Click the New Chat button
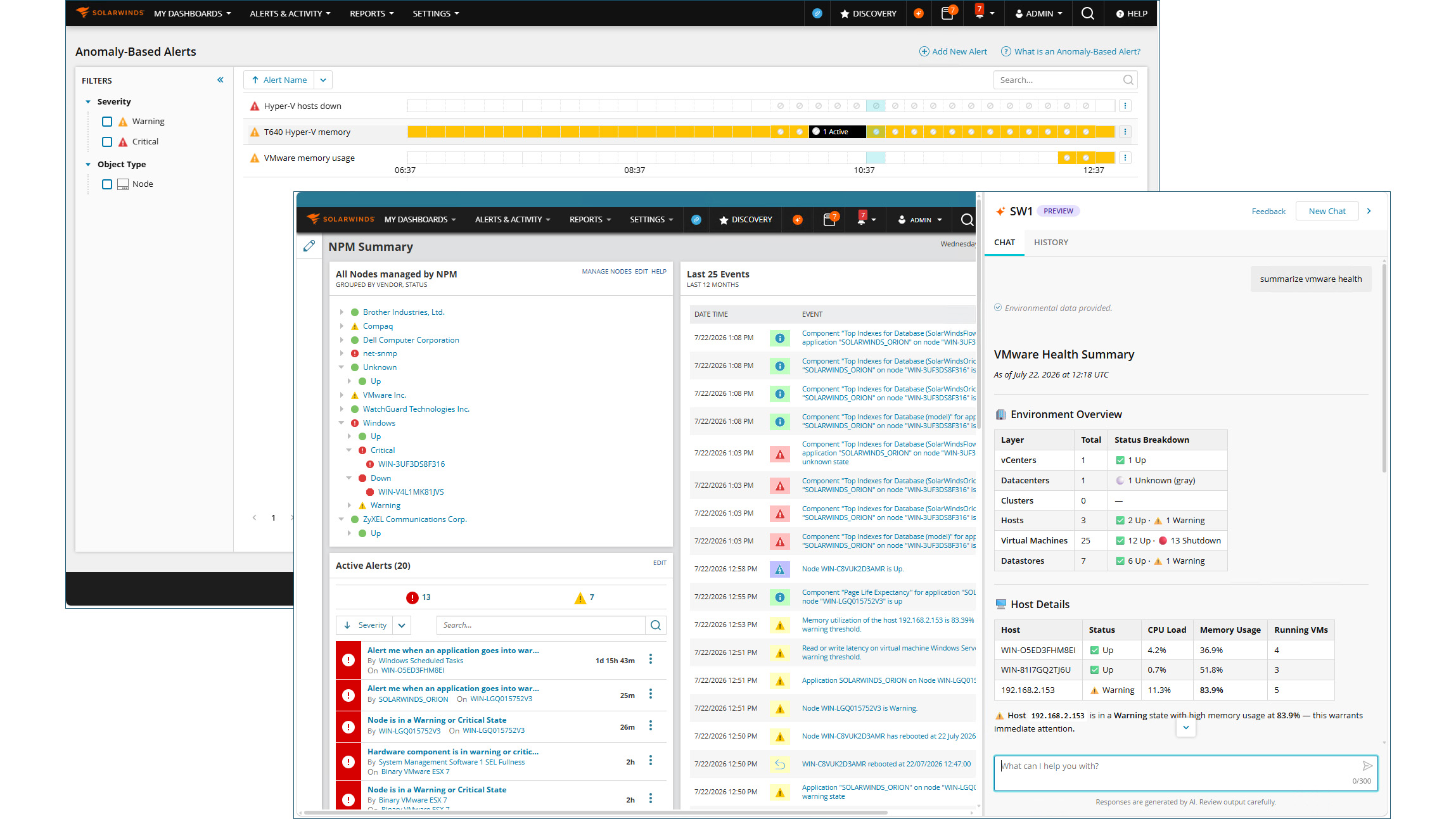 click(1327, 211)
